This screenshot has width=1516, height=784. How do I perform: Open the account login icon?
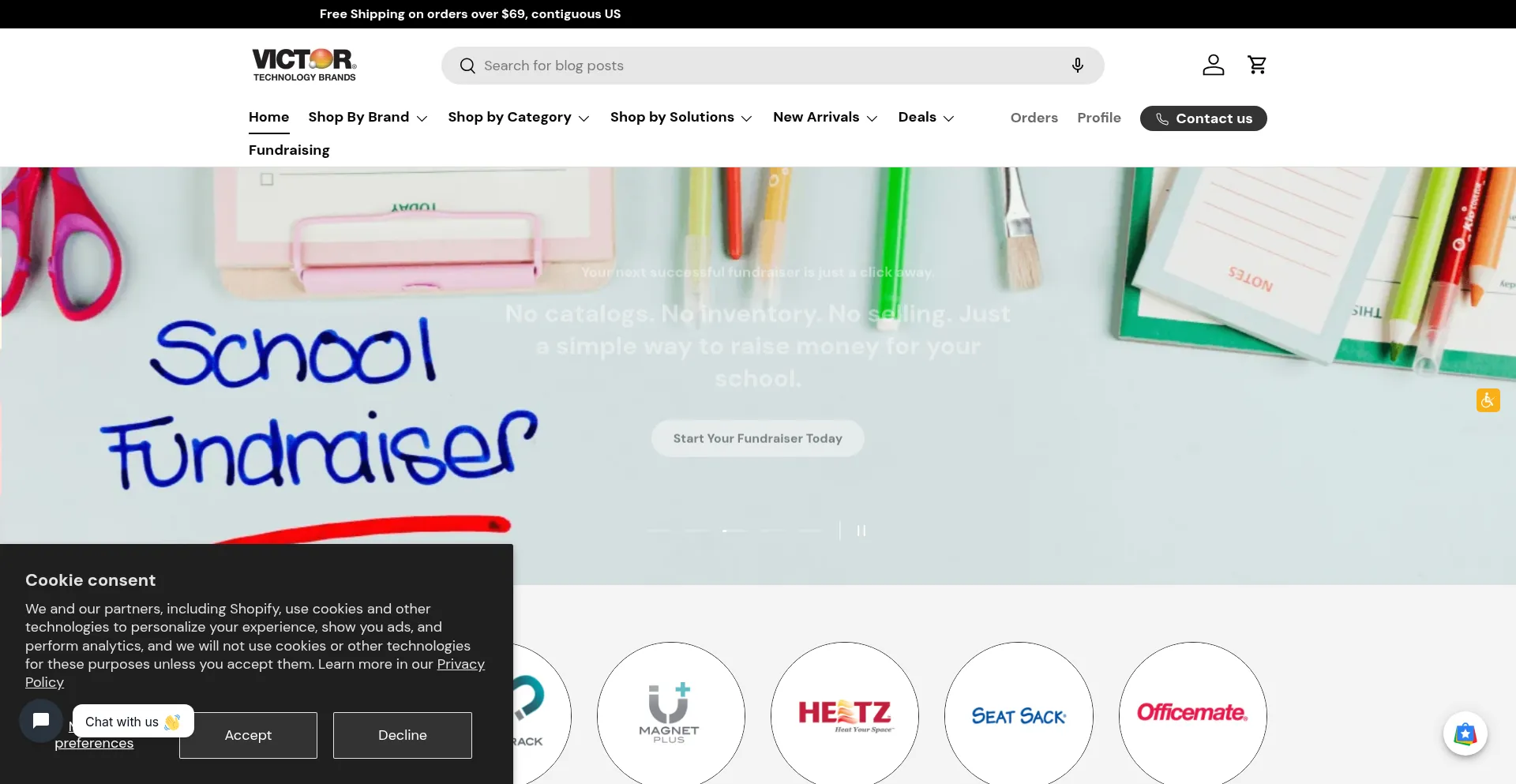pyautogui.click(x=1213, y=65)
